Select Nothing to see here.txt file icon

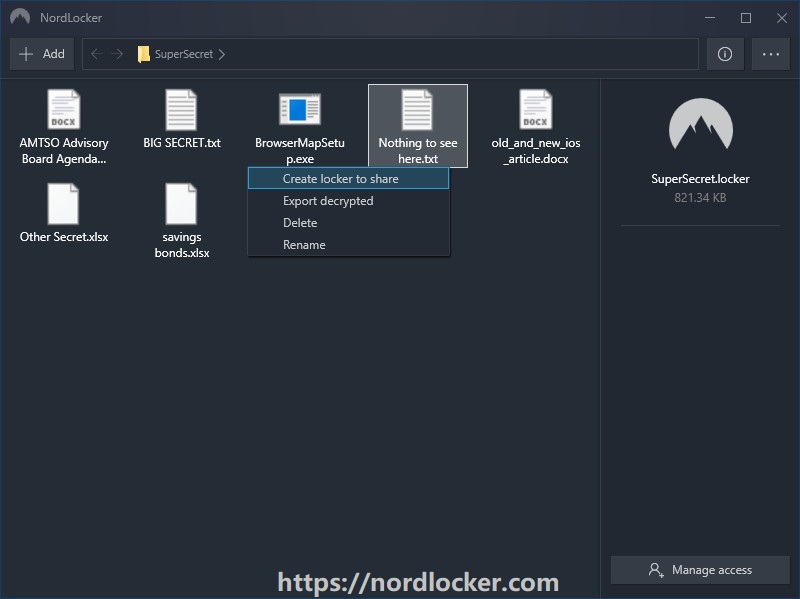click(x=417, y=109)
